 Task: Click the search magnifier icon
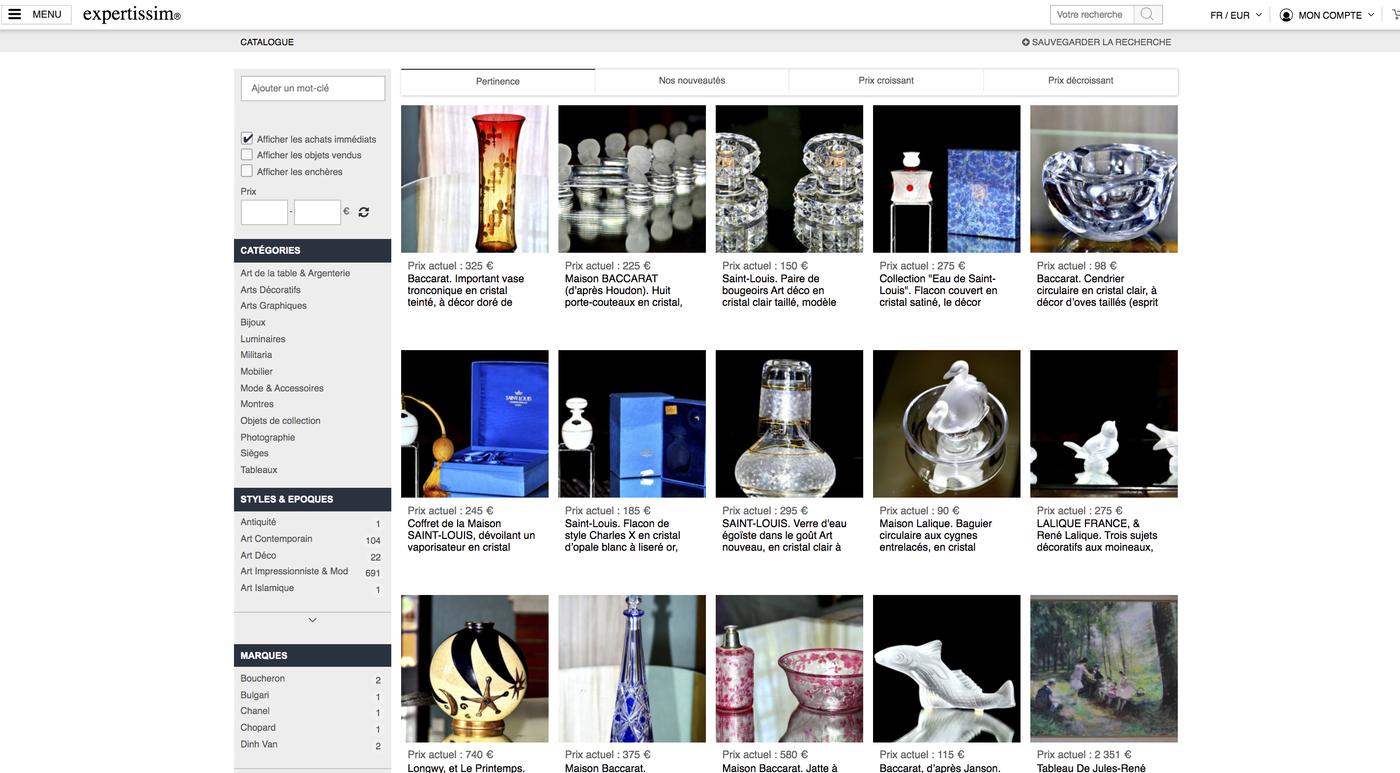pyautogui.click(x=1147, y=14)
